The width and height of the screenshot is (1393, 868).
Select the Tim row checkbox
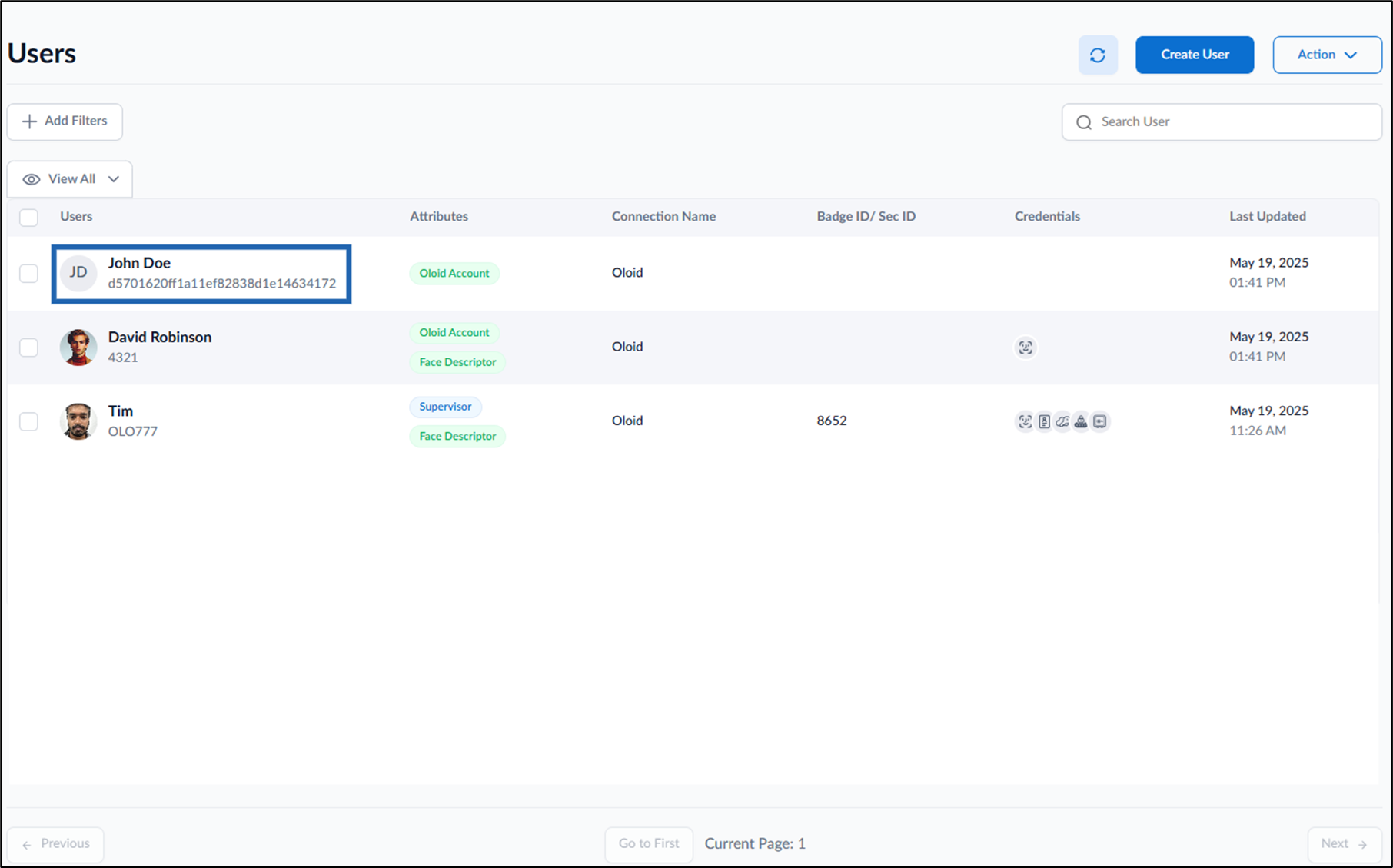tap(28, 421)
